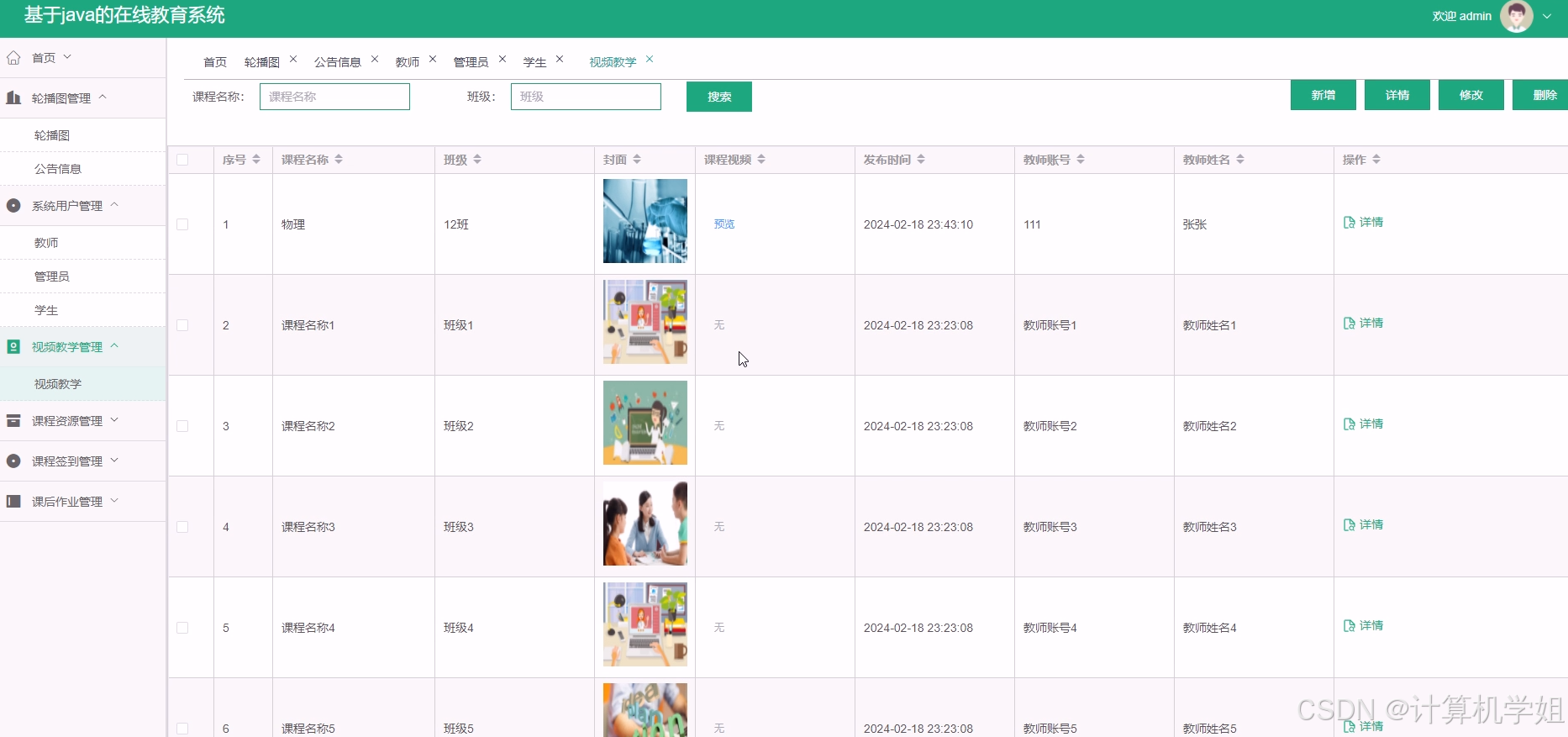Switch to the 教师 tab
Viewport: 1568px width, 737px height.
(x=408, y=62)
